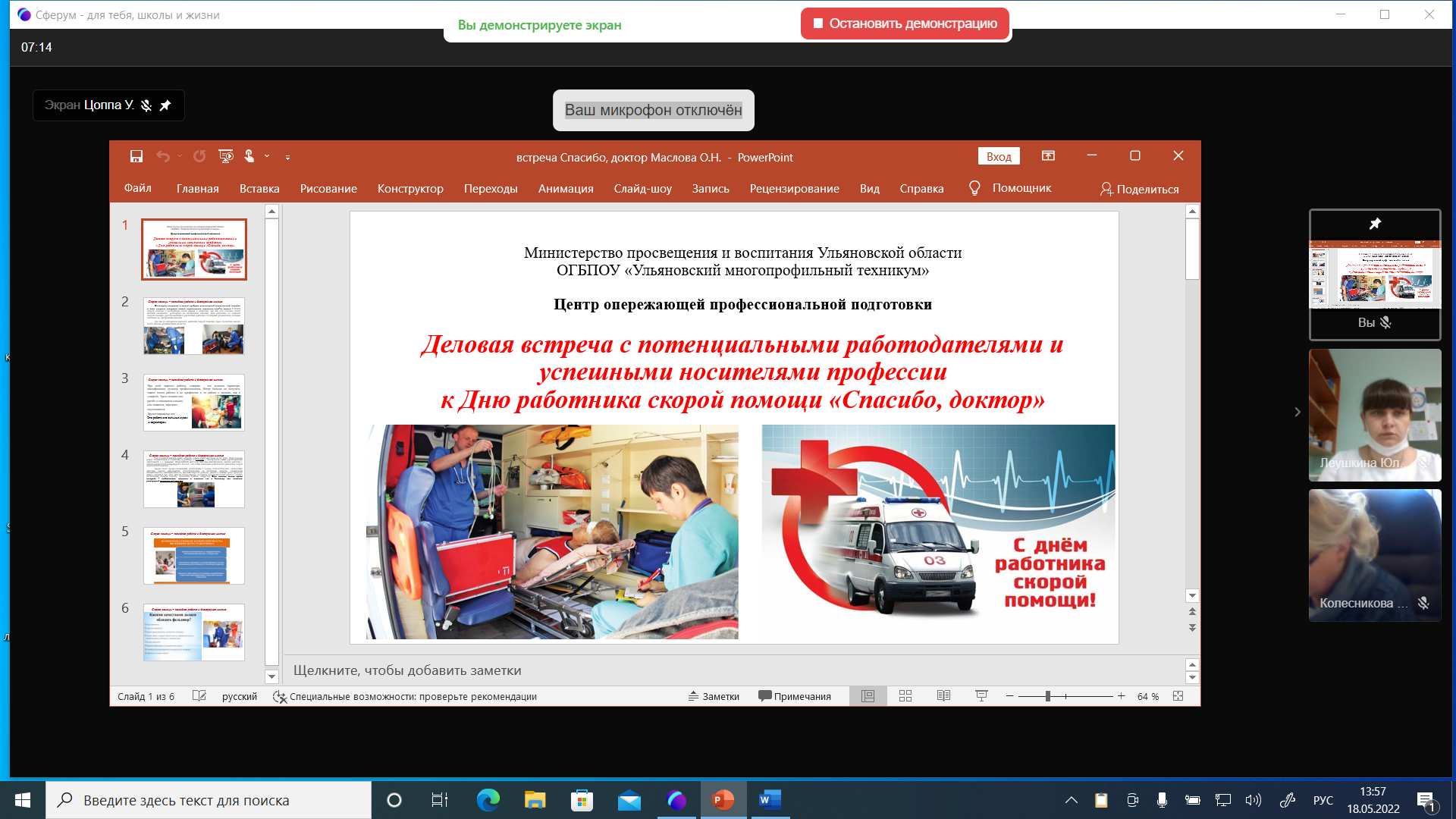Toggle the Notes pane (Заметки)
This screenshot has height=819, width=1456.
714,696
